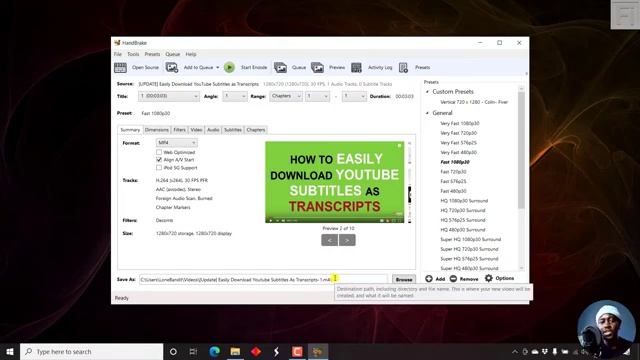Collapse the General presets group
The width and height of the screenshot is (640, 360).
pyautogui.click(x=428, y=113)
